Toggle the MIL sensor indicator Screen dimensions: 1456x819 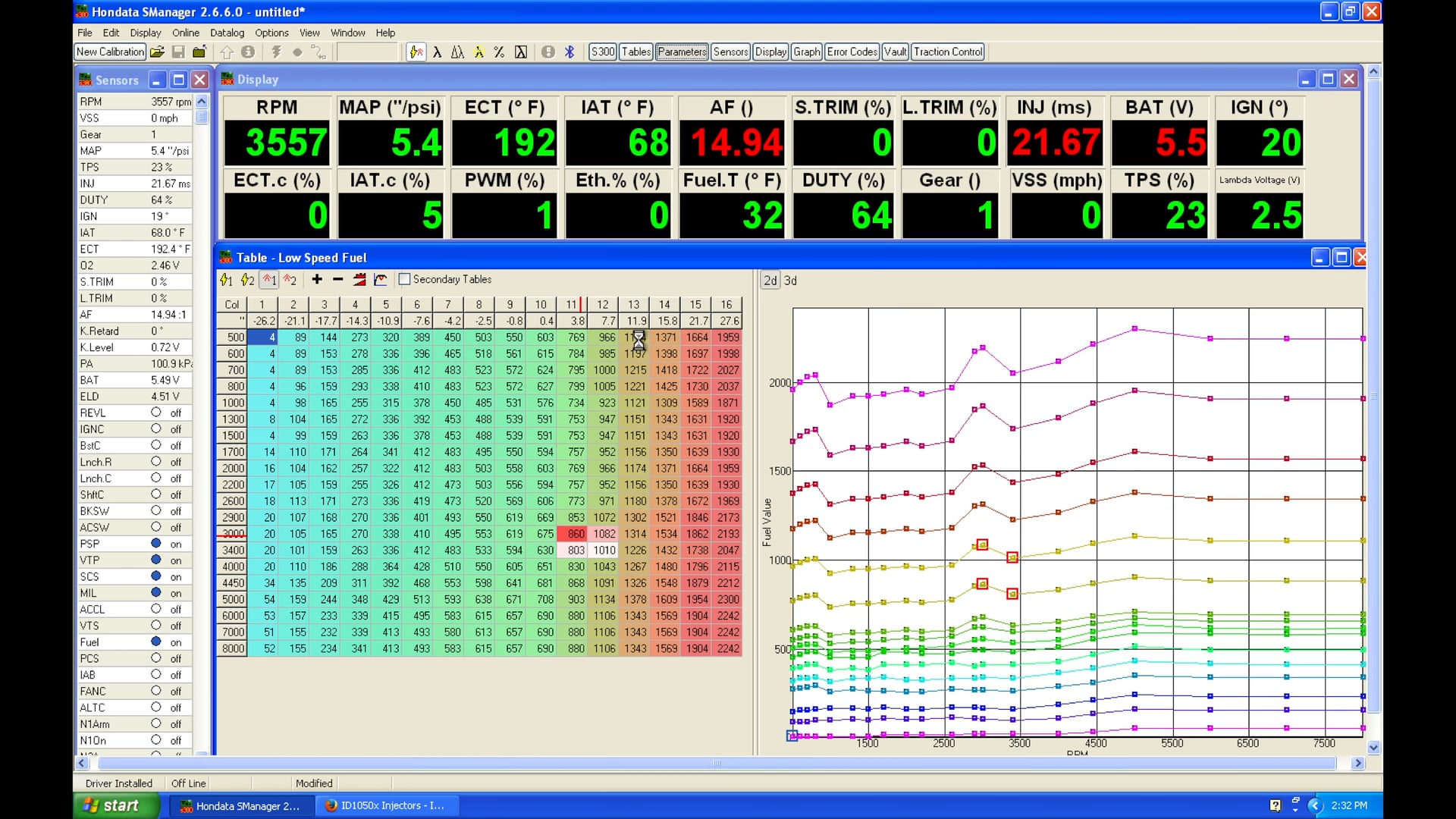pos(155,593)
